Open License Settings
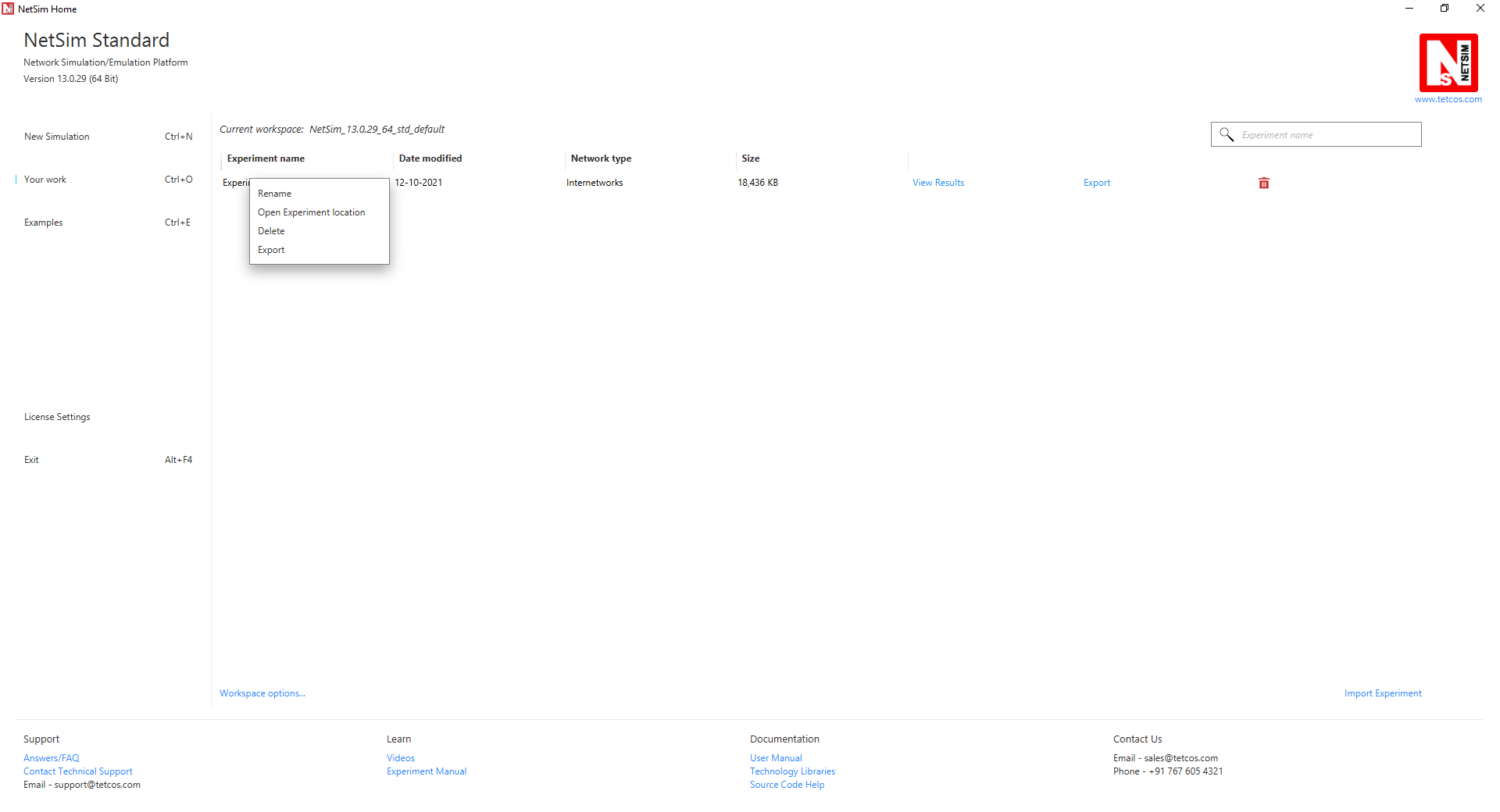The image size is (1500, 812). pyautogui.click(x=57, y=417)
